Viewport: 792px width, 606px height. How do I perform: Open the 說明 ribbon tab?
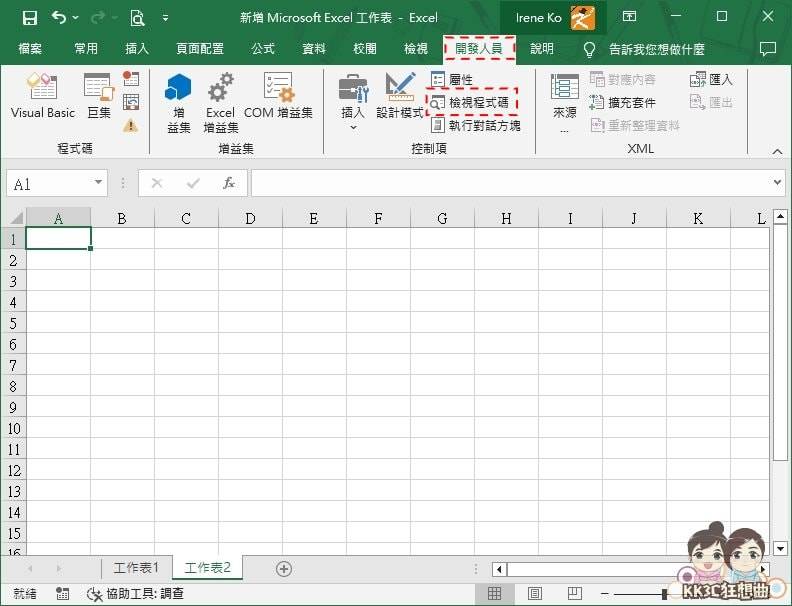coord(542,48)
